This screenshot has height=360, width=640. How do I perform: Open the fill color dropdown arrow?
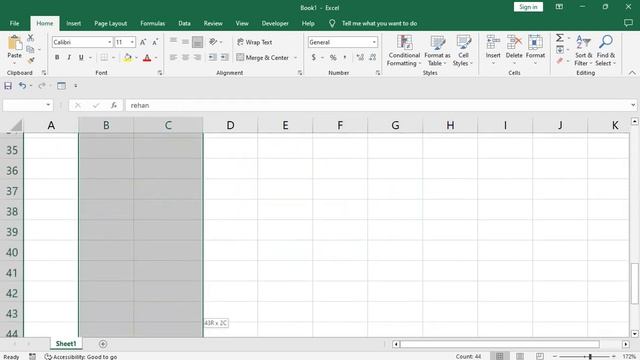(136, 58)
